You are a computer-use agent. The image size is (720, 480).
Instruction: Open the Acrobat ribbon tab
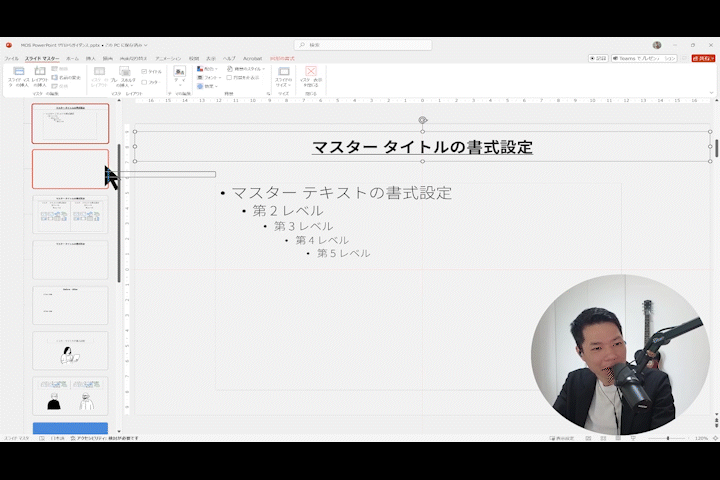[x=252, y=58]
